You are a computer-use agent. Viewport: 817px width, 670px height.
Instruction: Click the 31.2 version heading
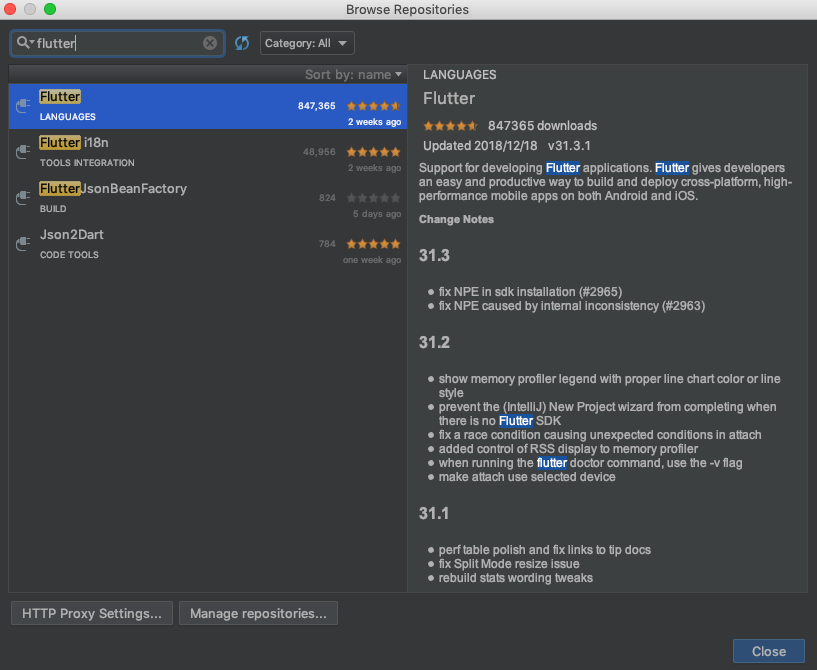(x=434, y=342)
